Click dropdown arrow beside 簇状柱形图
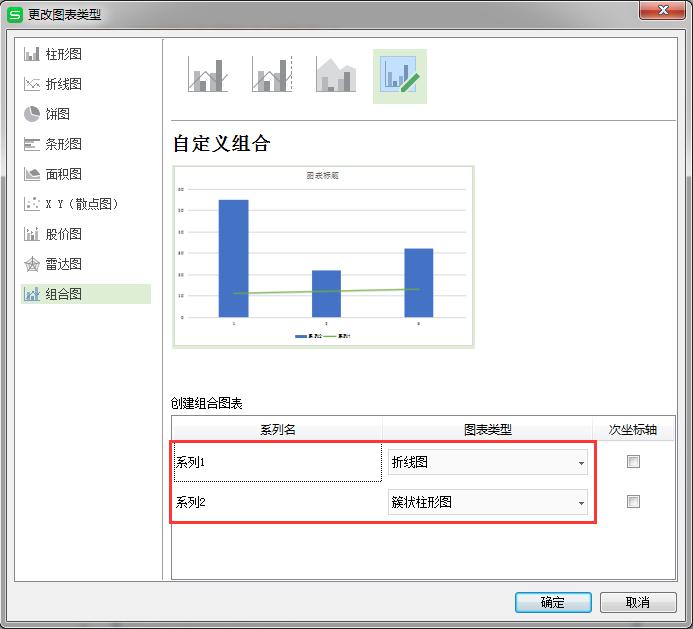 [581, 503]
